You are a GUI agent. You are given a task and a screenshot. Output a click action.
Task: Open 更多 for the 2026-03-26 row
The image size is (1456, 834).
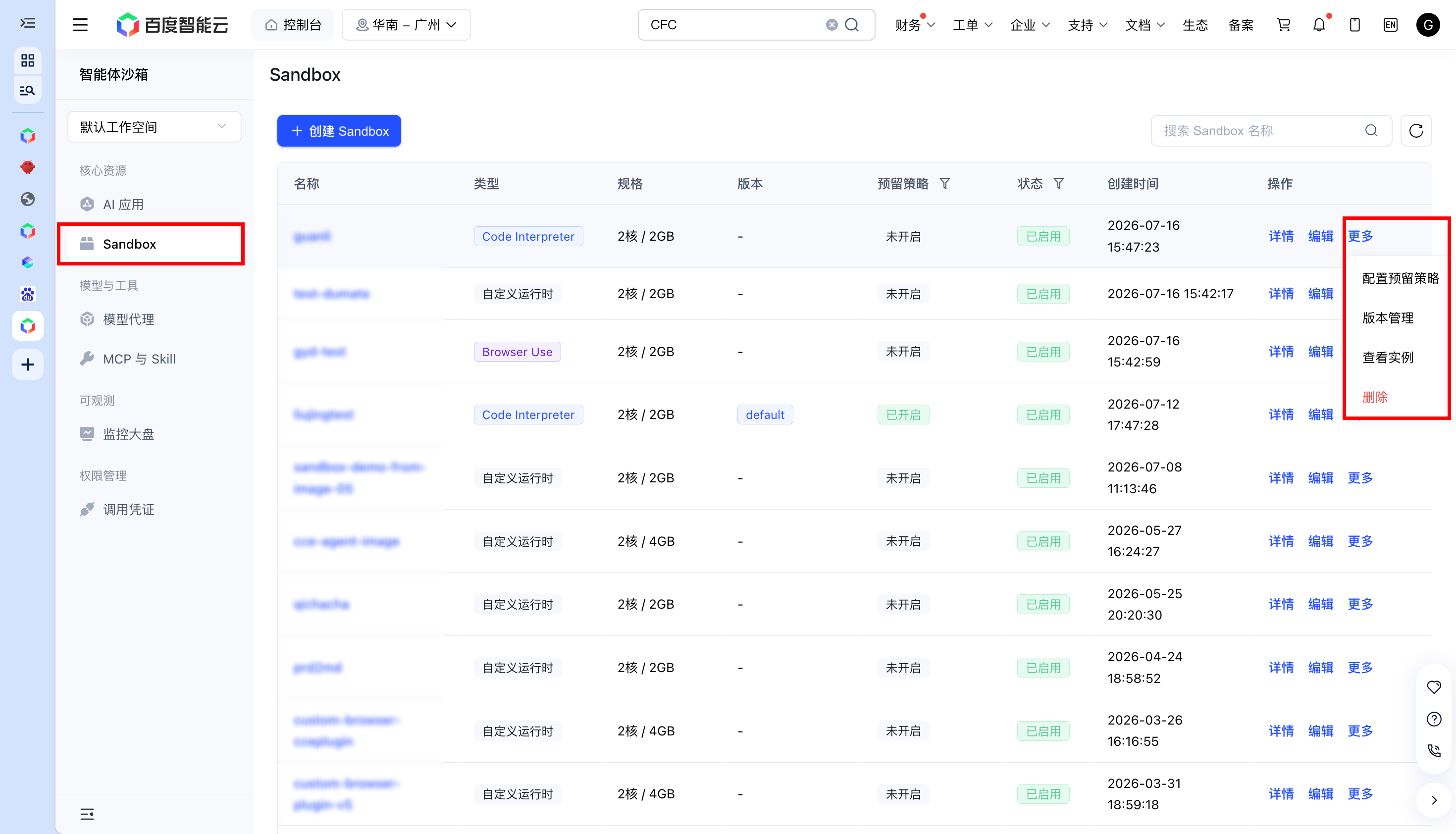coord(1360,731)
